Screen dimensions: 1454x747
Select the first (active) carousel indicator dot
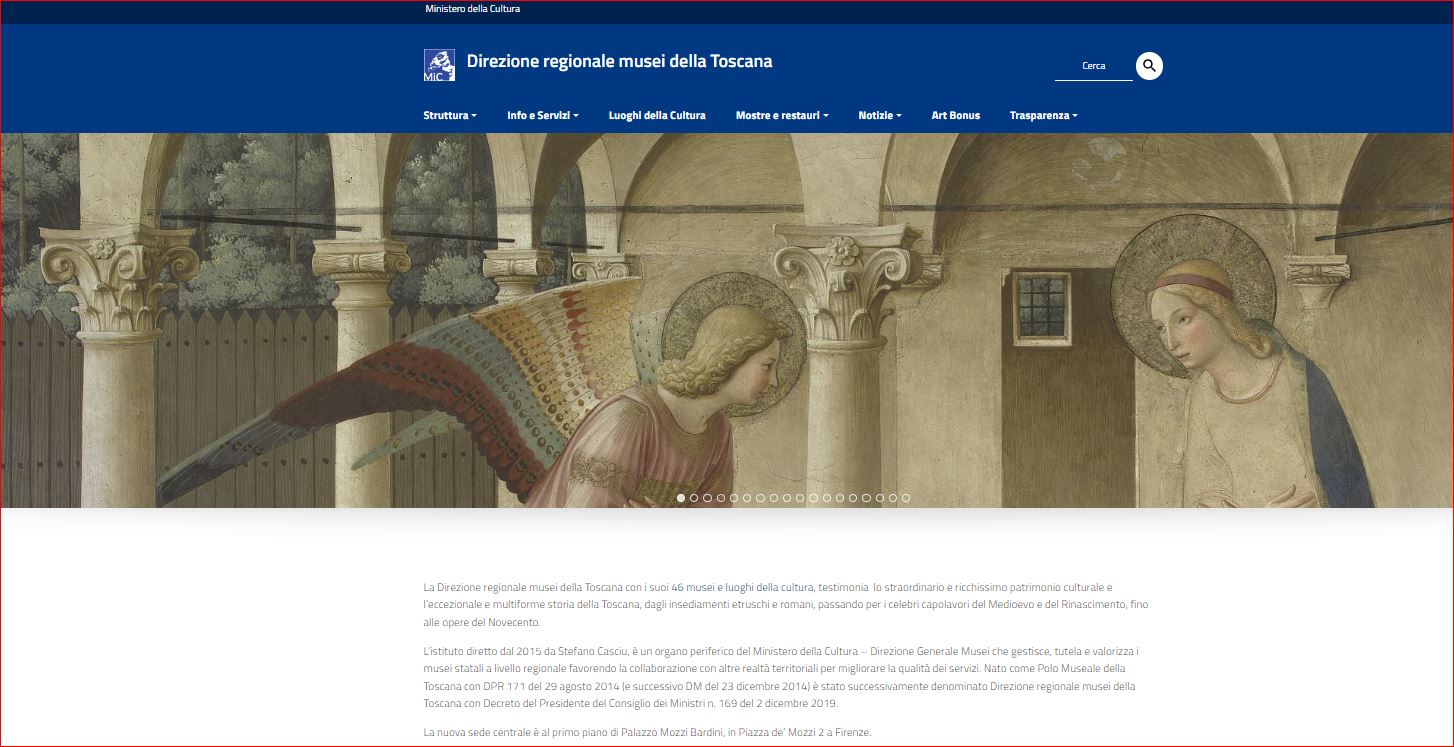681,497
